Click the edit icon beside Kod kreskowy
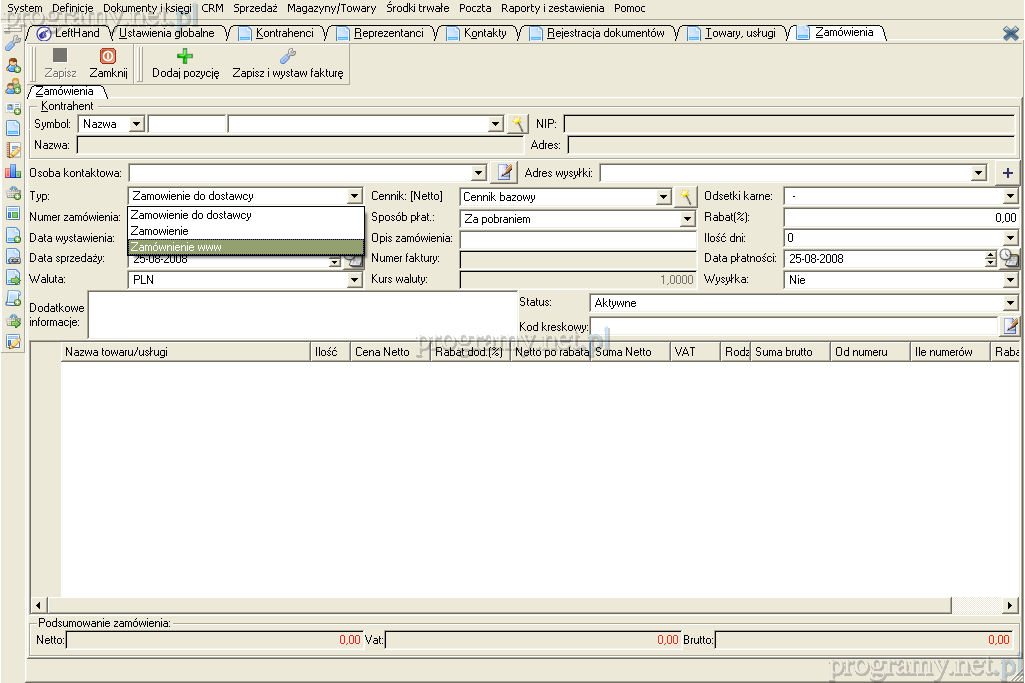This screenshot has width=1025, height=683. coord(1011,325)
